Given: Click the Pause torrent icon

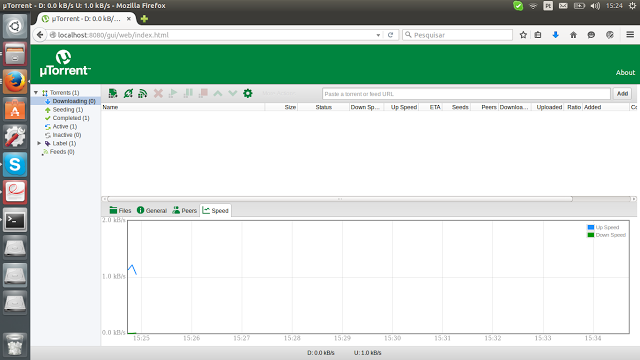Looking at the screenshot, I should click(188, 93).
